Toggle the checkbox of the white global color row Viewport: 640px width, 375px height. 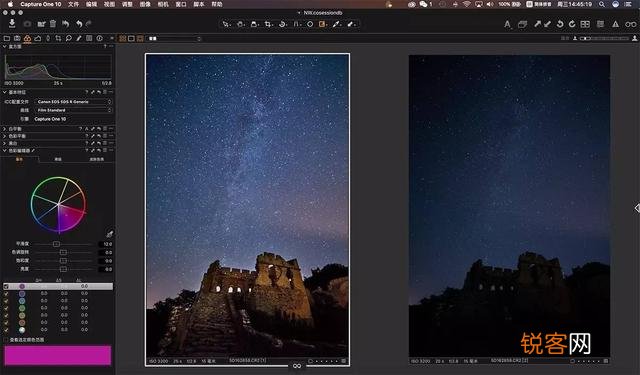click(6, 330)
